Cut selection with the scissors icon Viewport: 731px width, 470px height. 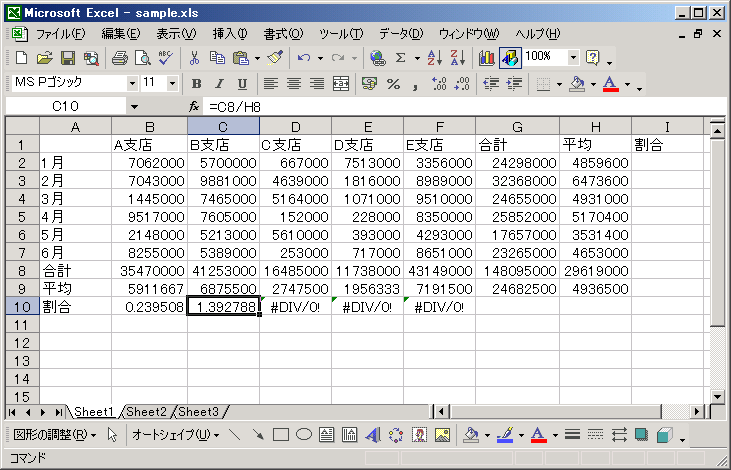pyautogui.click(x=194, y=58)
